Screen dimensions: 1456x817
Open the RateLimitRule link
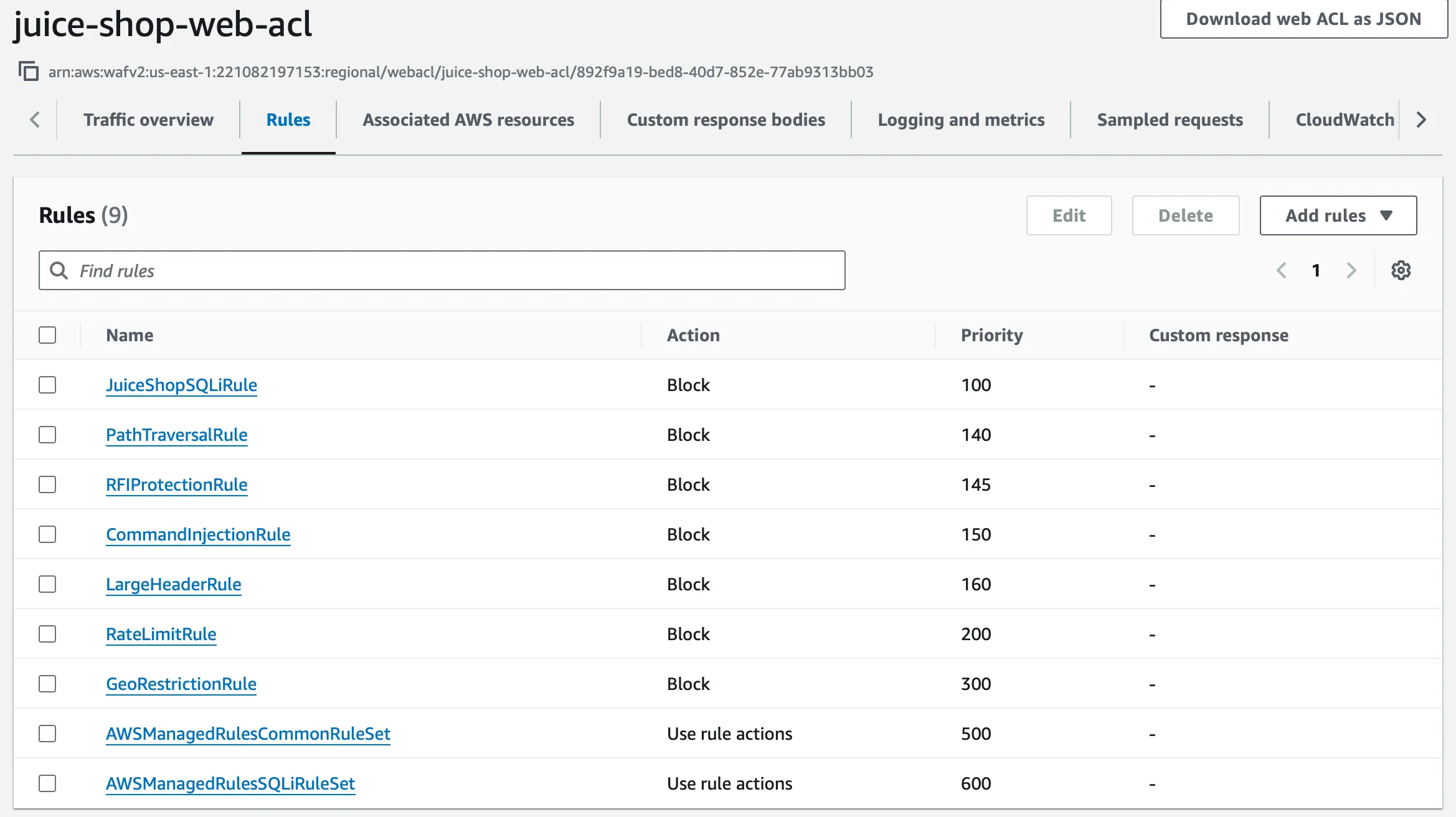[161, 634]
